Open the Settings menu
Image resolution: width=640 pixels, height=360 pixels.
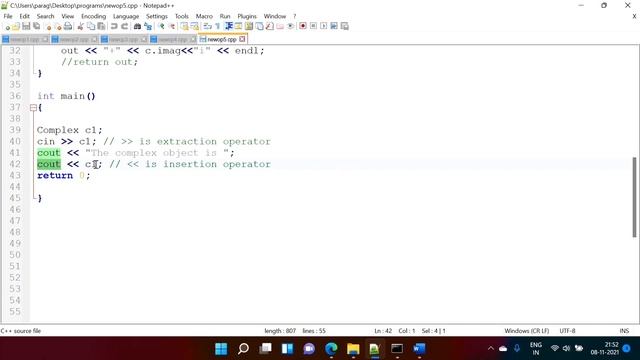click(157, 16)
